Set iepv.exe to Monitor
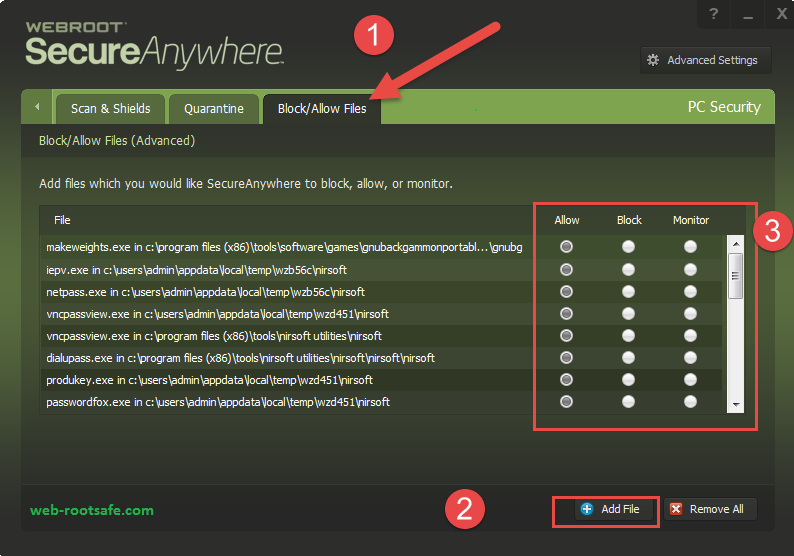 click(690, 269)
